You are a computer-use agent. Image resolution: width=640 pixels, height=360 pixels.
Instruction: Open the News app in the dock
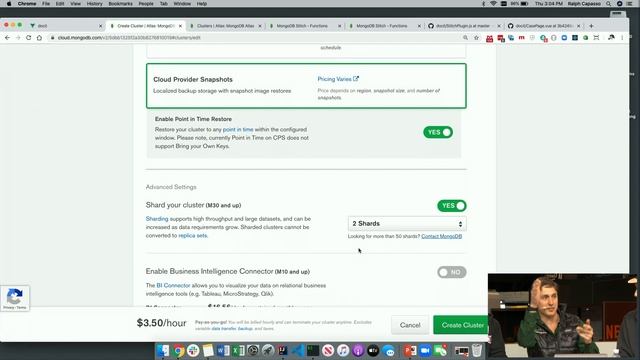click(328, 351)
